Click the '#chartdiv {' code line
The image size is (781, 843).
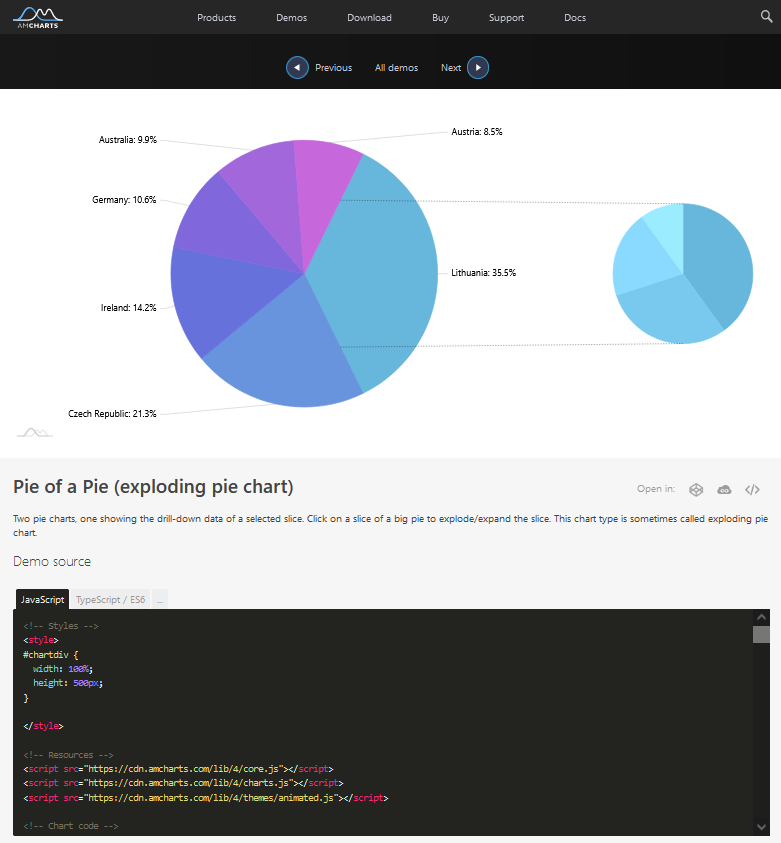click(x=51, y=655)
